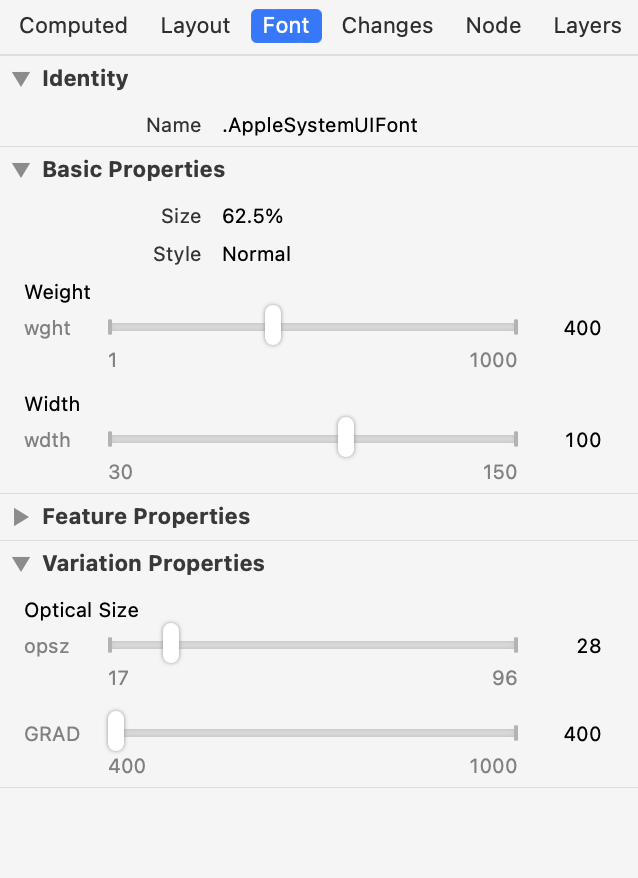Image resolution: width=638 pixels, height=878 pixels.
Task: Click the Normal style value
Action: (x=257, y=254)
